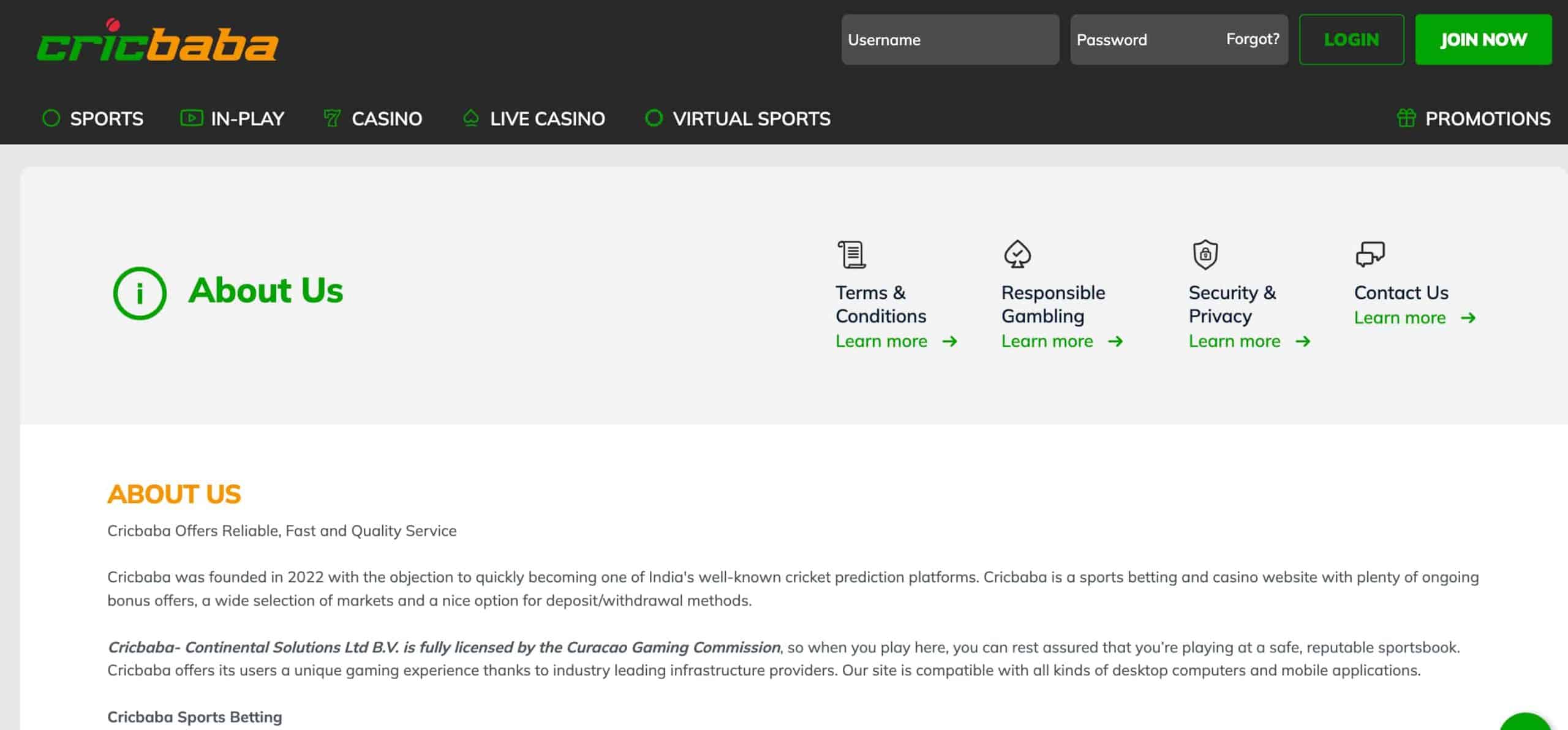The height and width of the screenshot is (730, 1568).
Task: Open Learn more under Contact Us
Action: [1400, 318]
